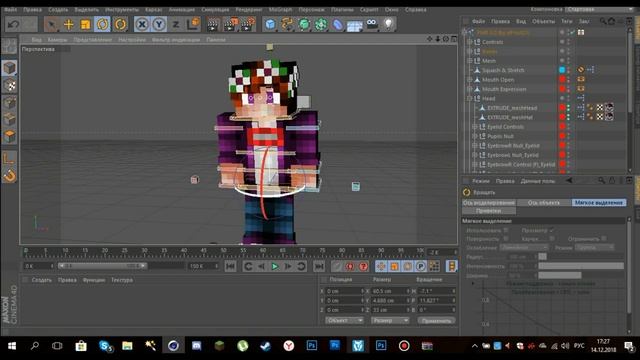Add a camera object
Viewport: 640px width, 360px height.
point(372,24)
